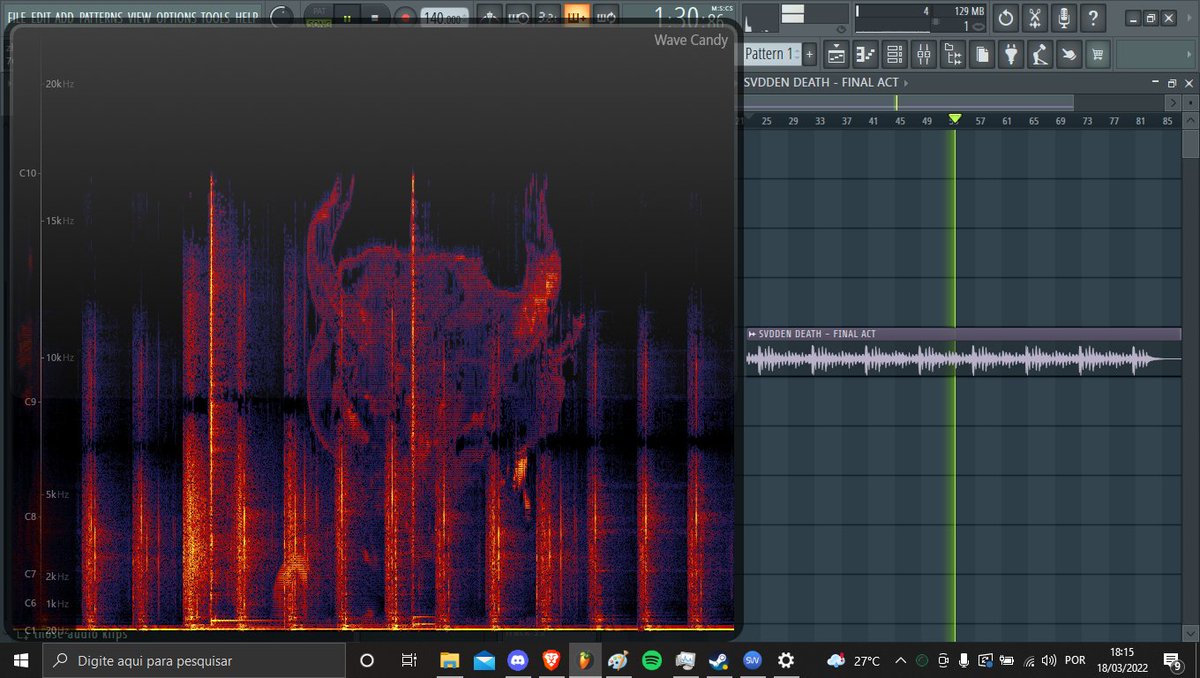This screenshot has height=678, width=1200.
Task: Open the OPTIONS menu
Action: click(176, 17)
